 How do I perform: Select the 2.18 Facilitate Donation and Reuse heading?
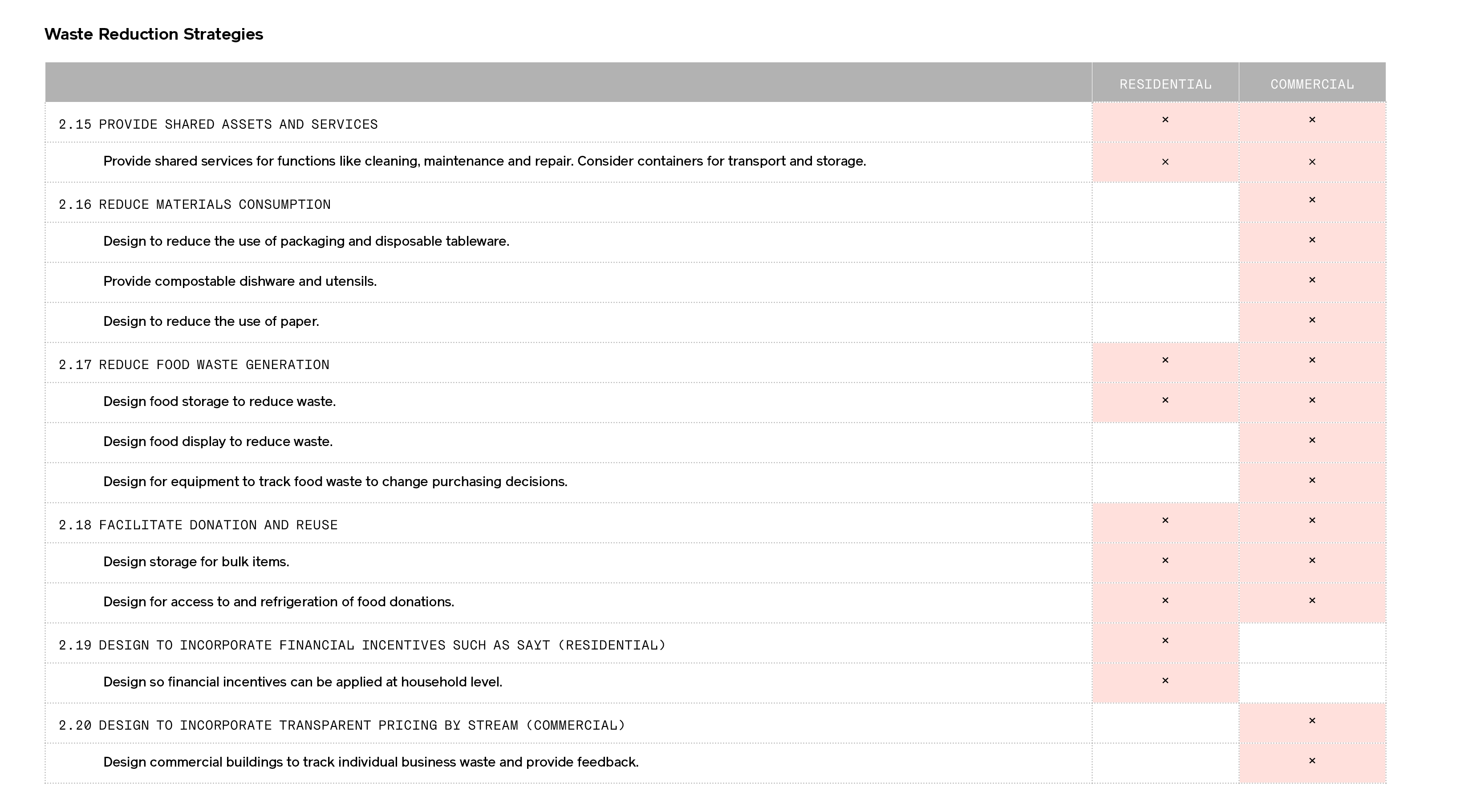pyautogui.click(x=198, y=524)
